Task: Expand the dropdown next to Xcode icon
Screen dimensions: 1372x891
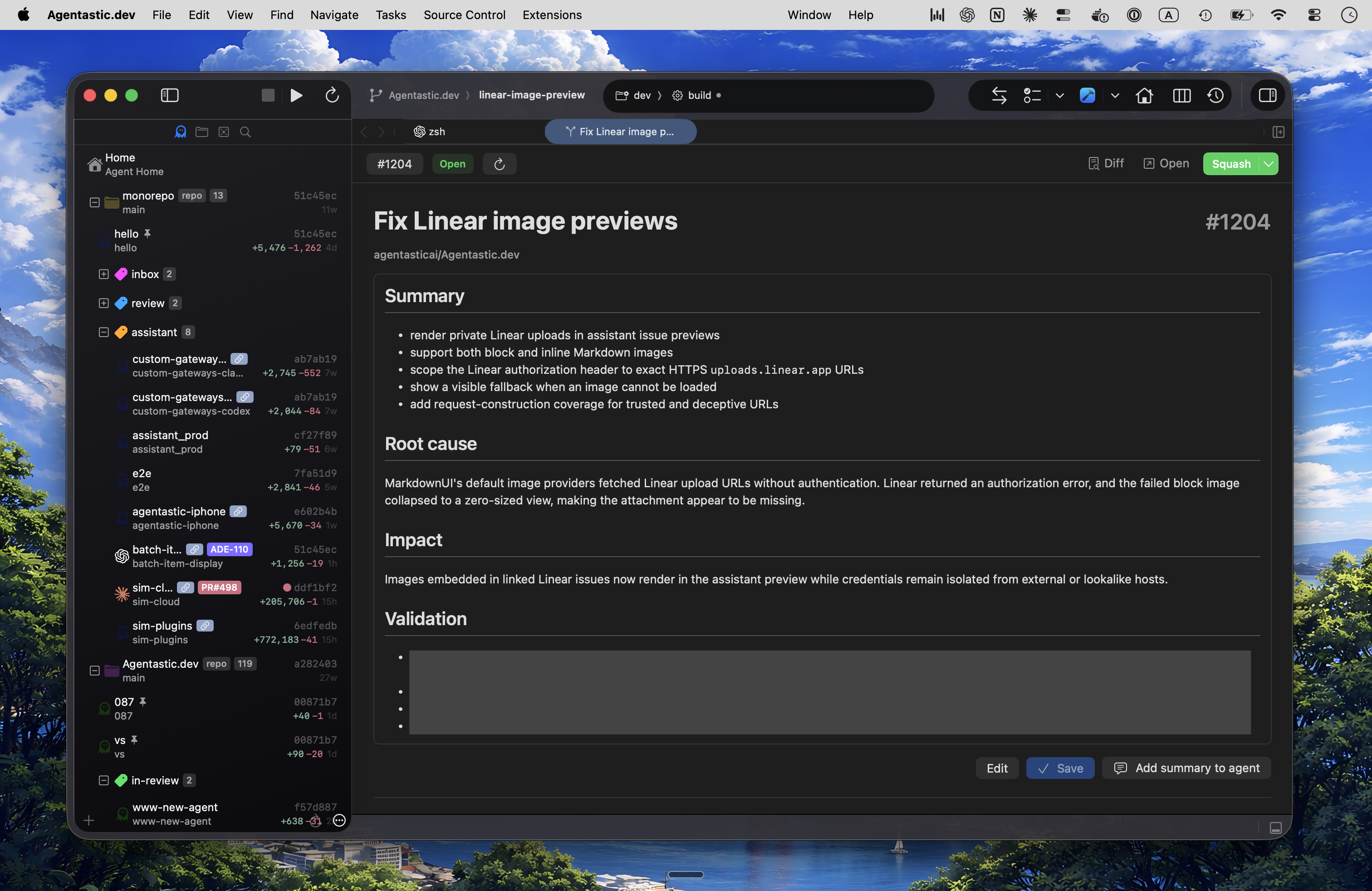Action: tap(1115, 96)
